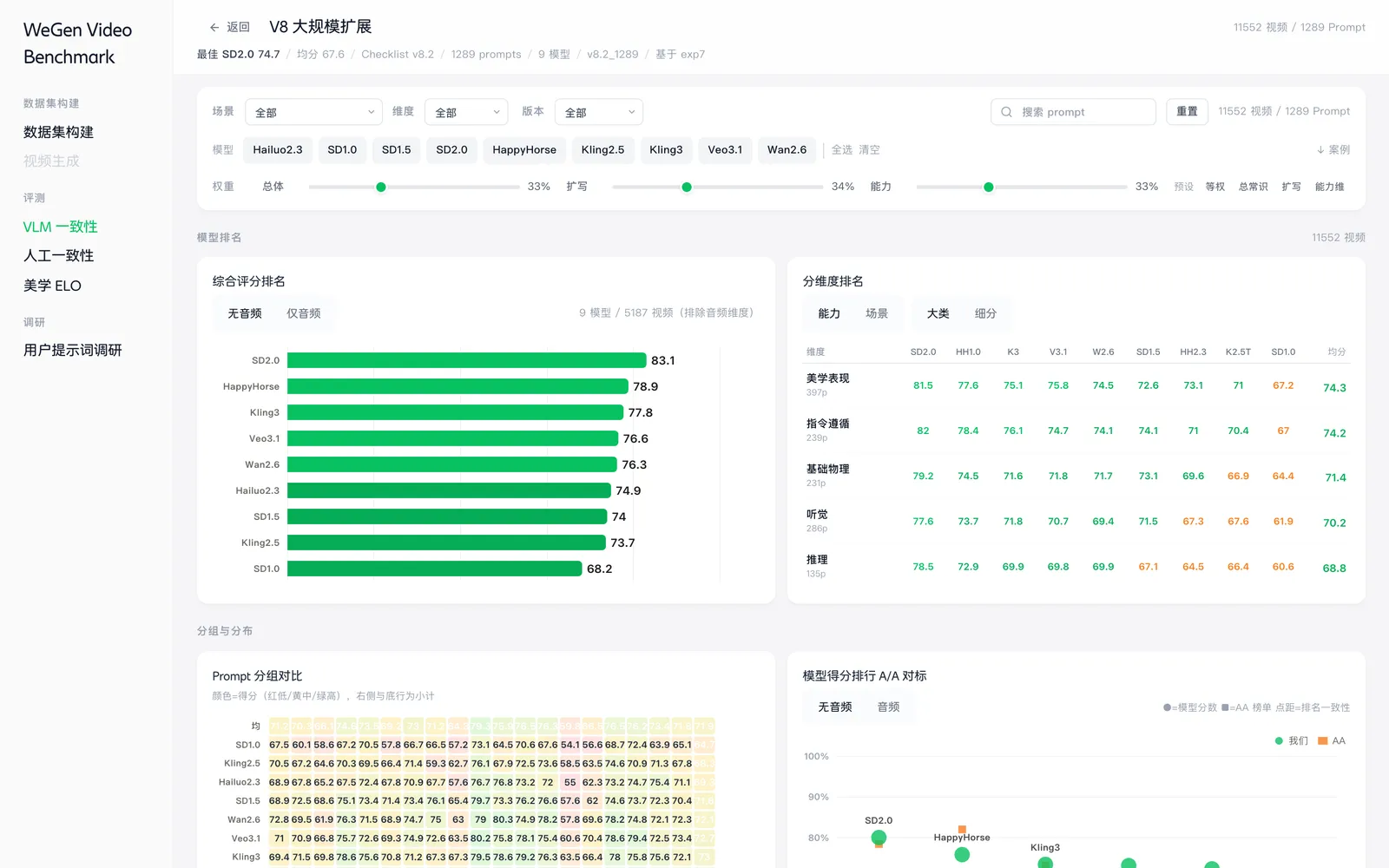This screenshot has width=1389, height=868.
Task: Click the 推理 dimension row label
Action: click(817, 560)
